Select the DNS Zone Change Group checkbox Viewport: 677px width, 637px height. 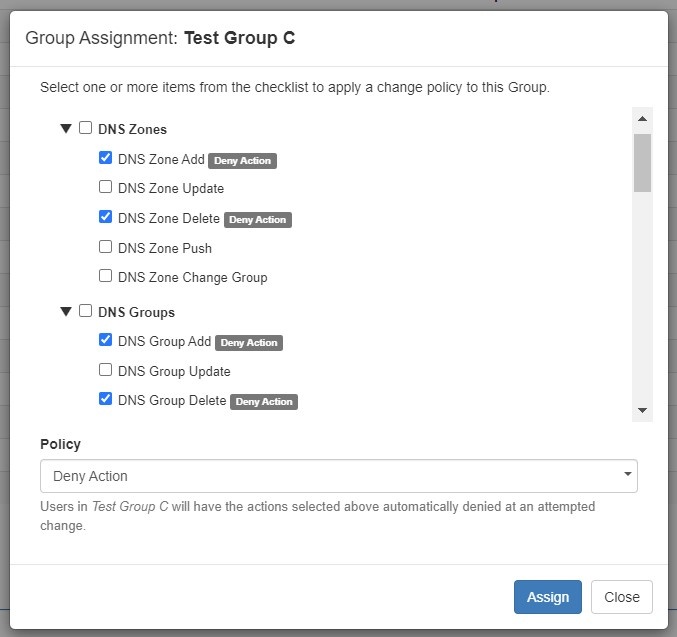point(105,276)
